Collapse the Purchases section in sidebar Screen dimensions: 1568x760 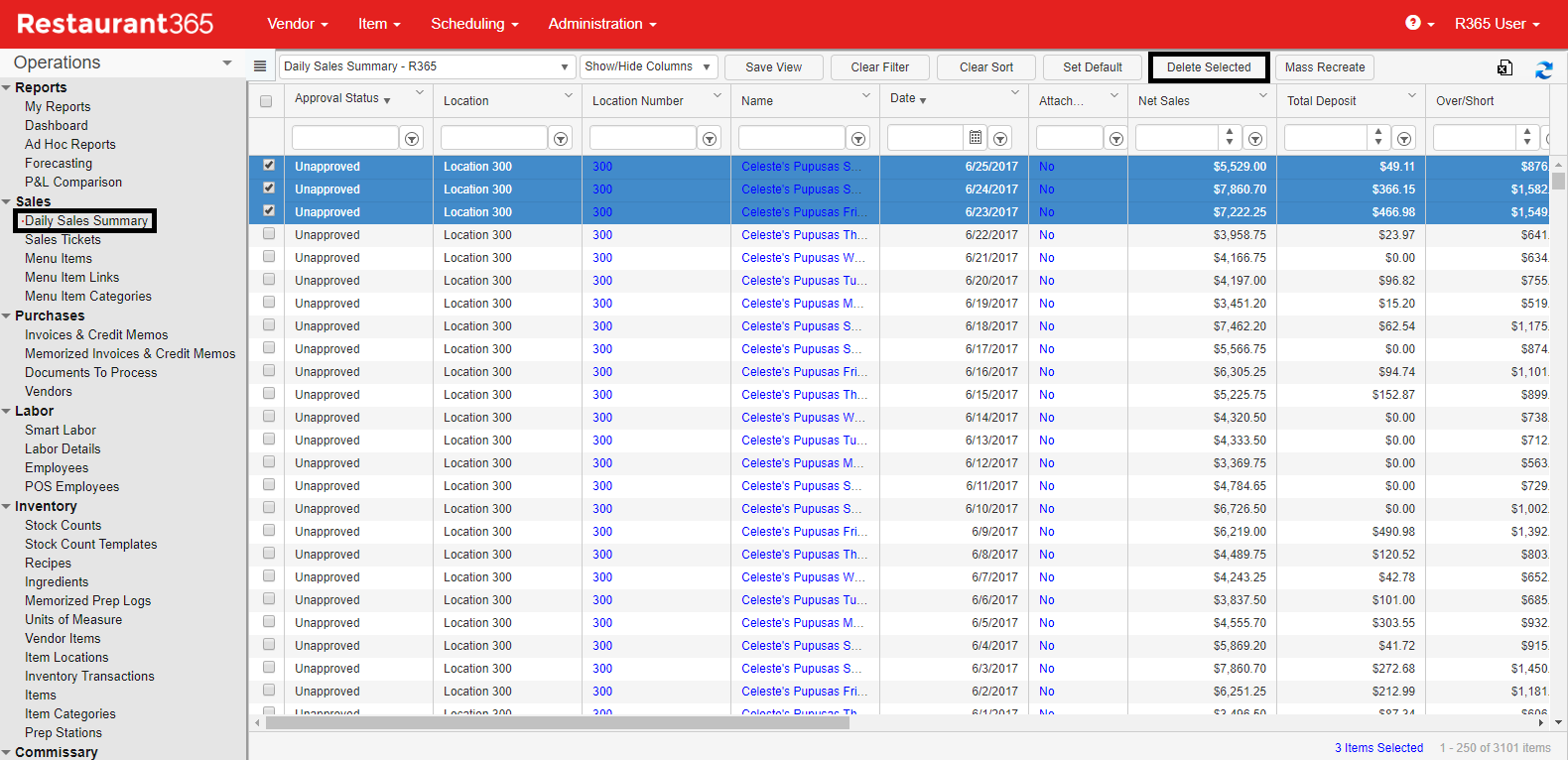click(x=7, y=317)
